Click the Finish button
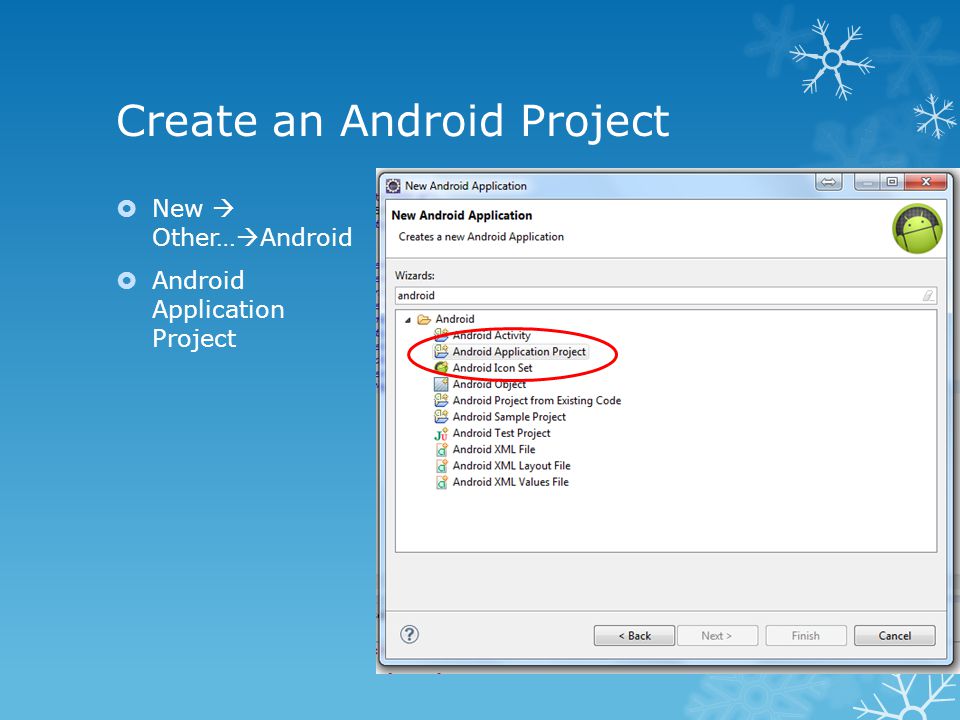The image size is (960, 720). (x=806, y=636)
